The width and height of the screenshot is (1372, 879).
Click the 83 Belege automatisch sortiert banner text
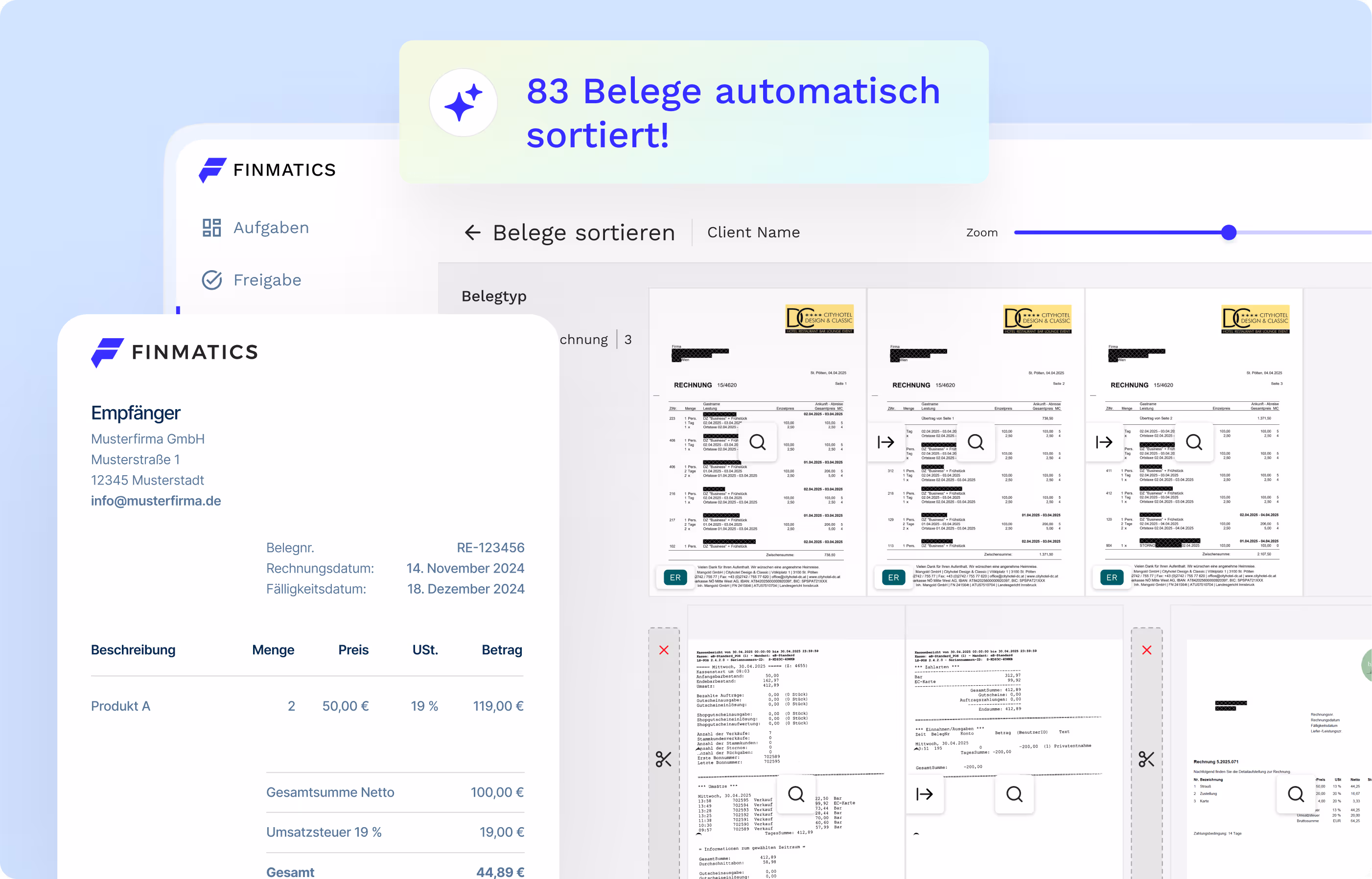[x=733, y=113]
